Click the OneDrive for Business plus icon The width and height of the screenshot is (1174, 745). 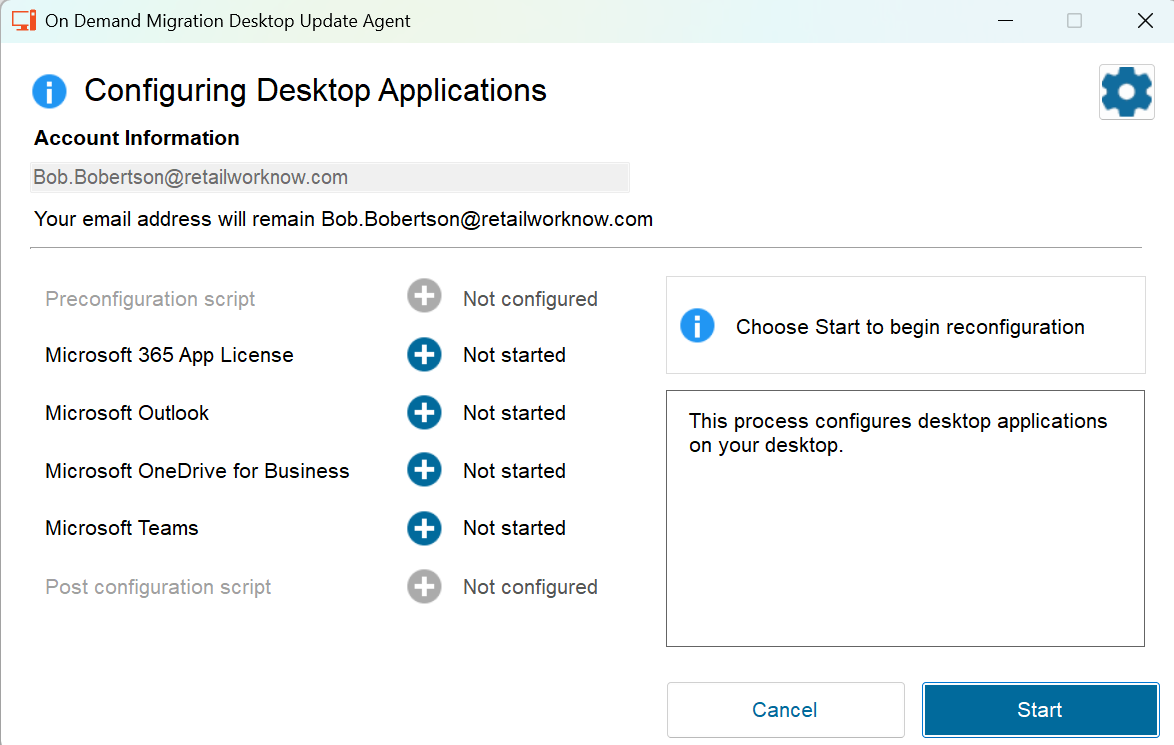[424, 470]
